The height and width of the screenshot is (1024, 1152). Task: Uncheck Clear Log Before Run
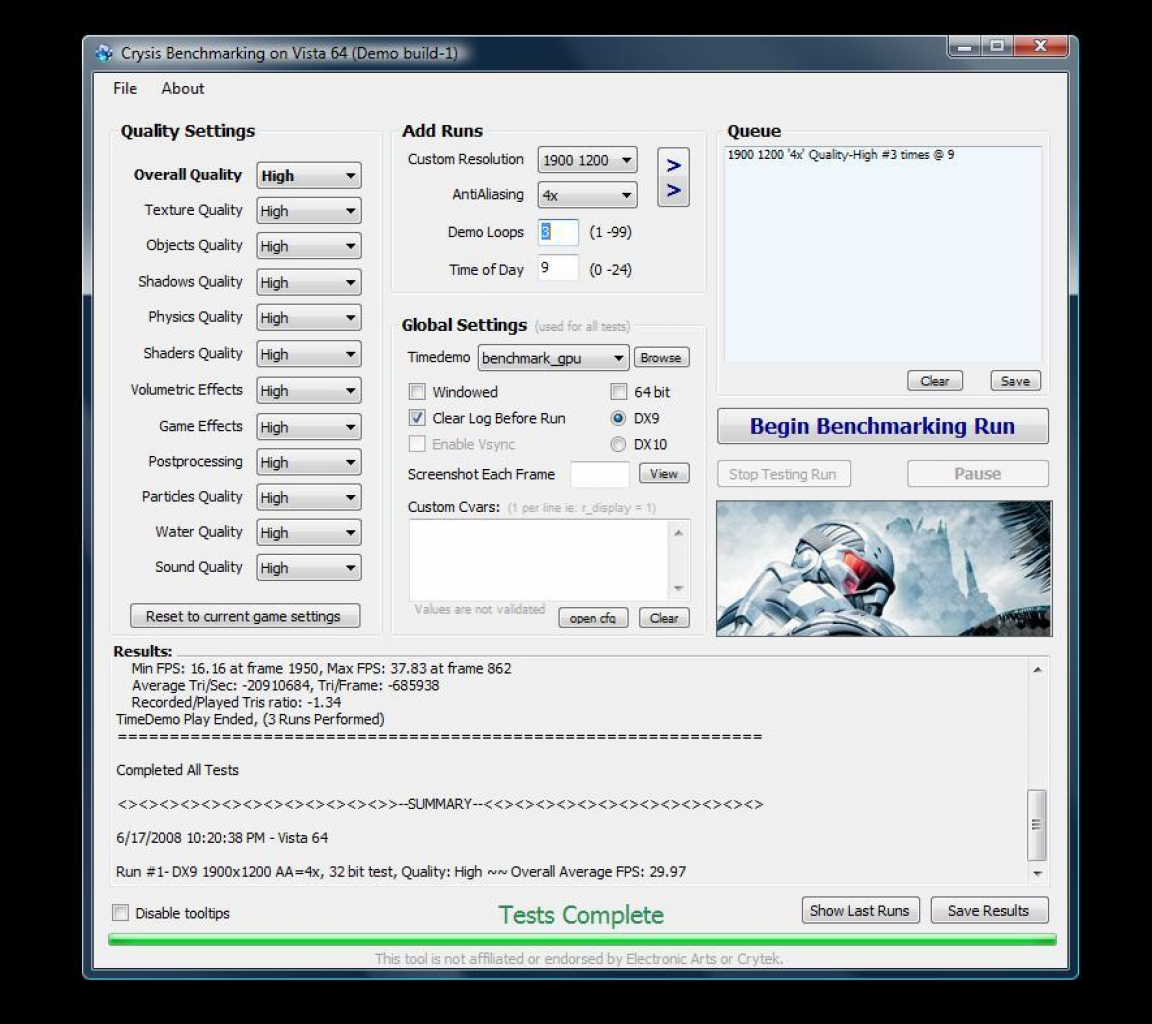[x=417, y=418]
